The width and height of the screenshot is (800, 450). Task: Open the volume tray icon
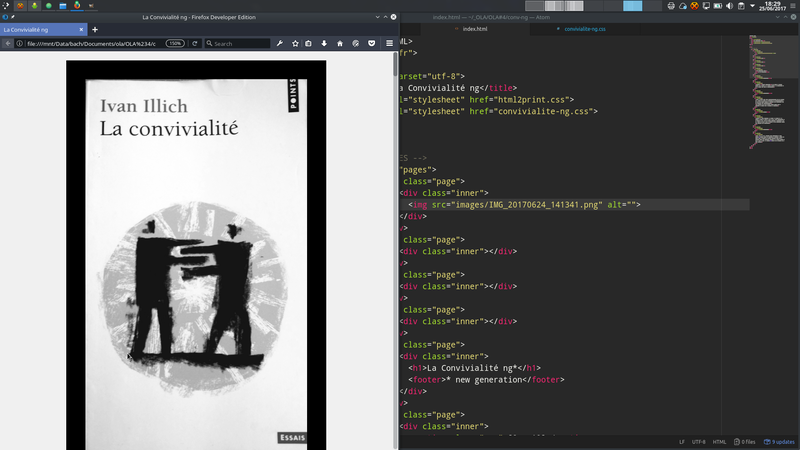point(730,6)
